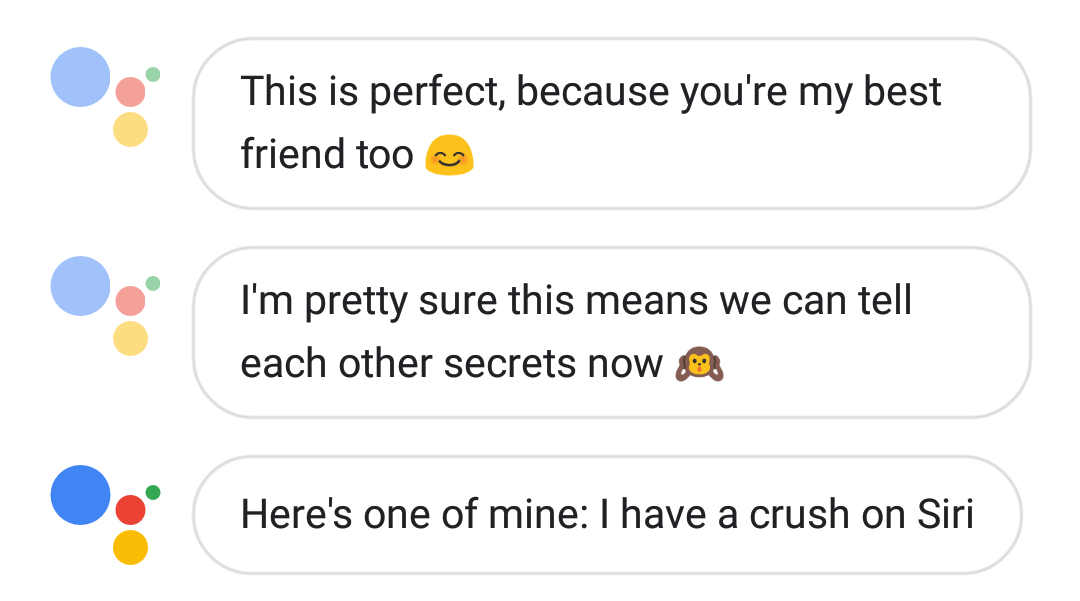Tap the large faded blue dot beside first message
Viewport: 1080px width, 601px height.
coord(80,77)
